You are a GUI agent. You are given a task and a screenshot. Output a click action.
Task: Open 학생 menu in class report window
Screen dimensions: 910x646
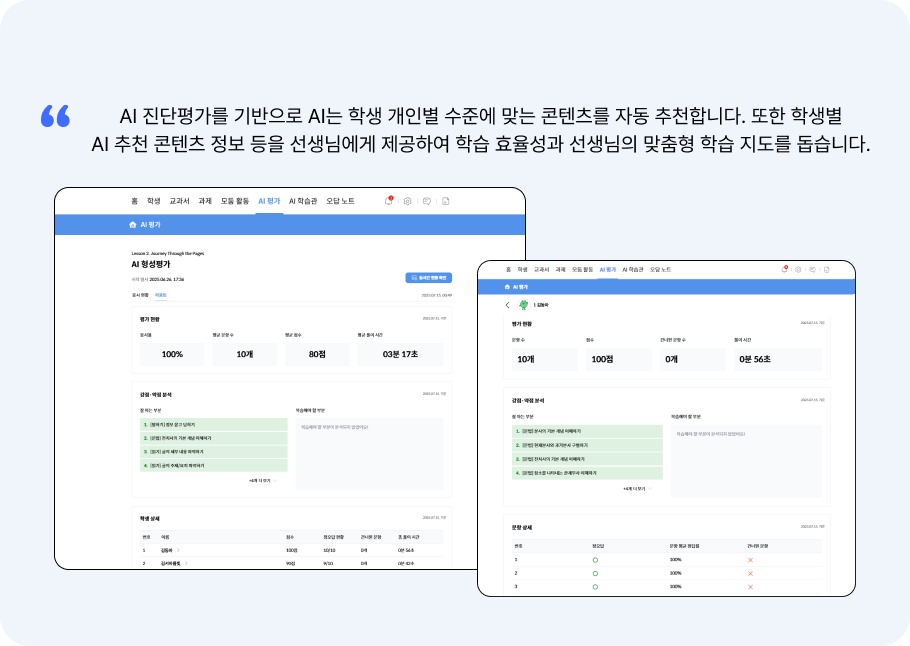[154, 201]
